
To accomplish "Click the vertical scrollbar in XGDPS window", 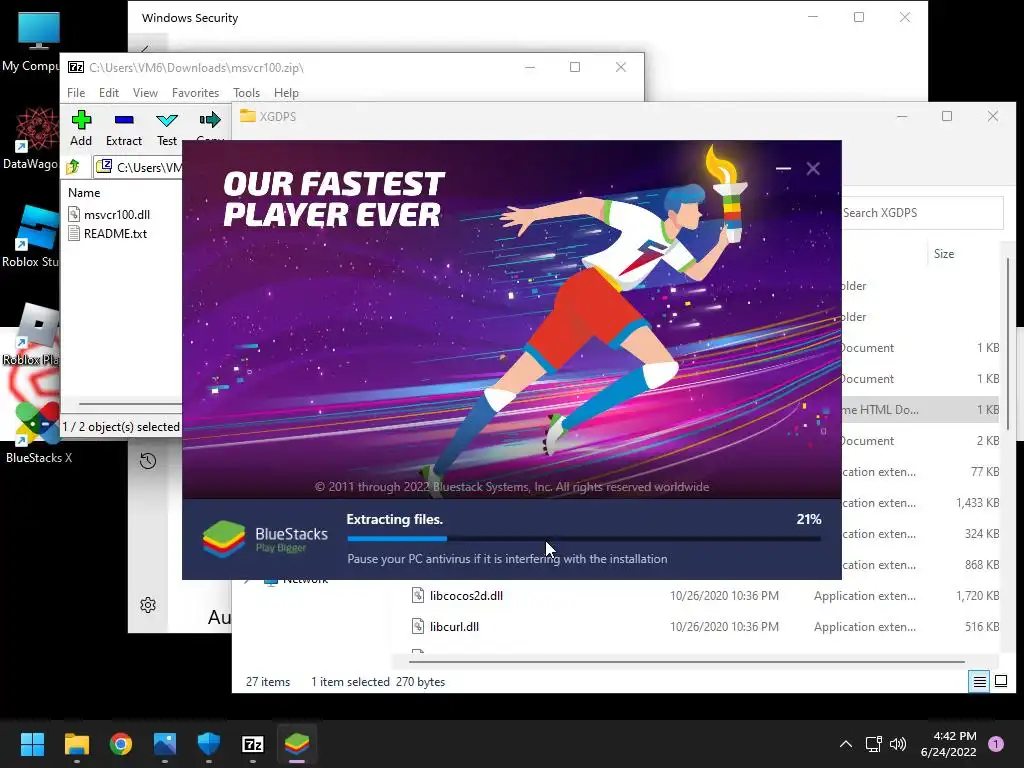I will click(x=1008, y=343).
